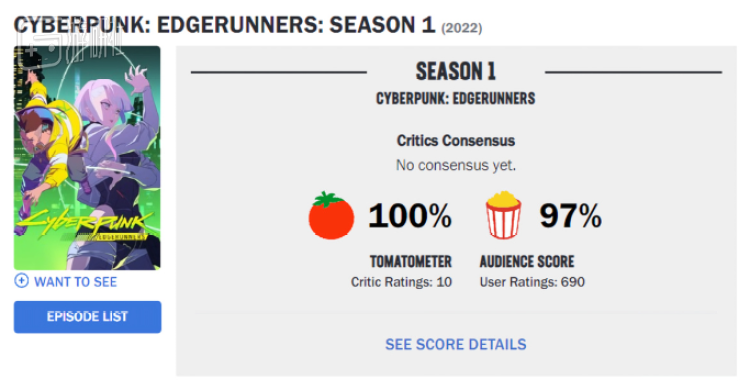
Task: Select the Audience Score label
Action: click(x=527, y=262)
